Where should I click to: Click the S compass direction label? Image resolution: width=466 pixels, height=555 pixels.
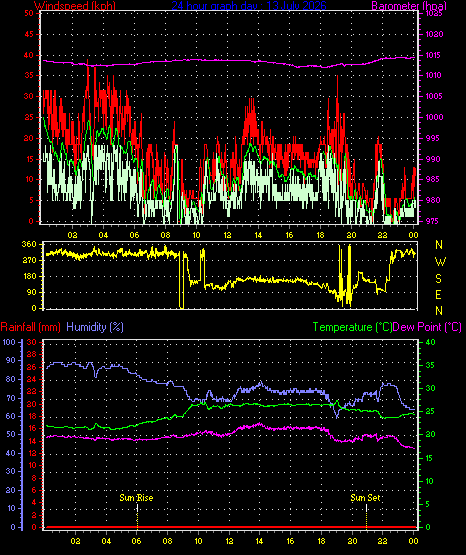click(438, 279)
